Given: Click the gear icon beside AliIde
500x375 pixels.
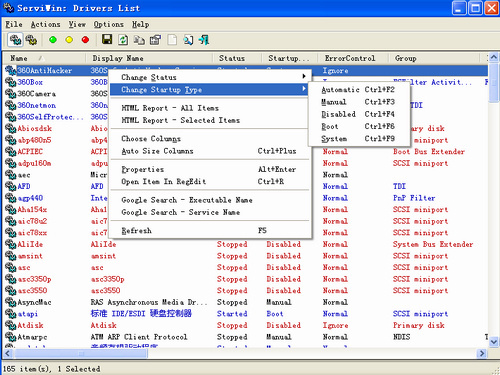Looking at the screenshot, I should tap(11, 244).
